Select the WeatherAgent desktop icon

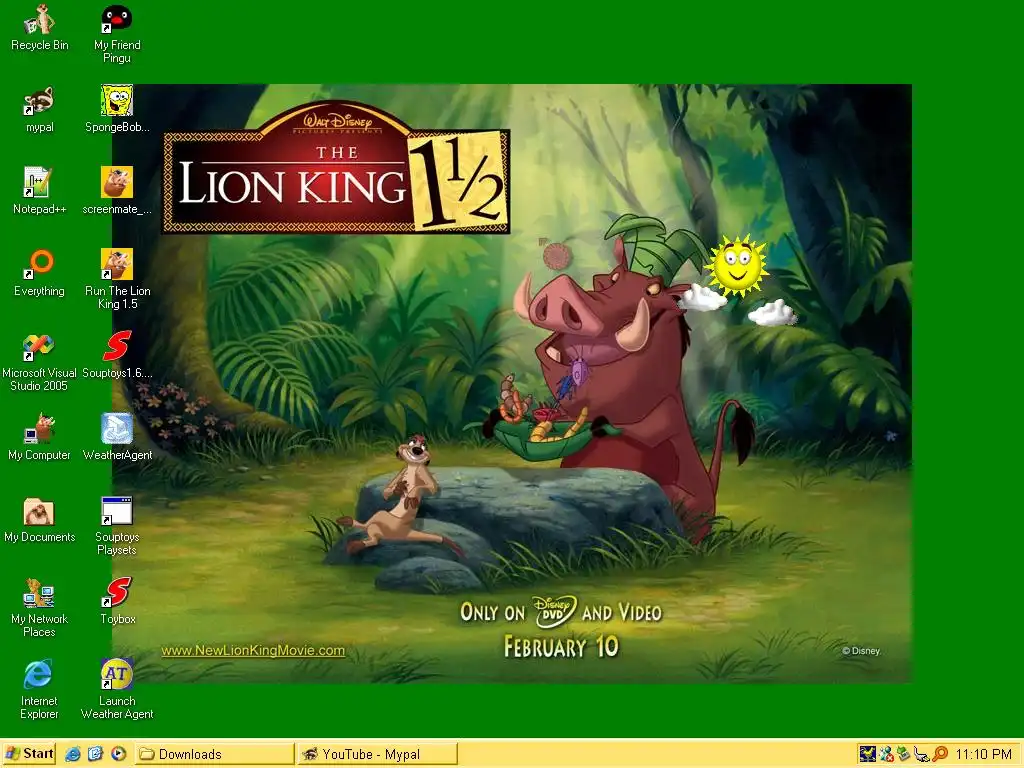(117, 437)
